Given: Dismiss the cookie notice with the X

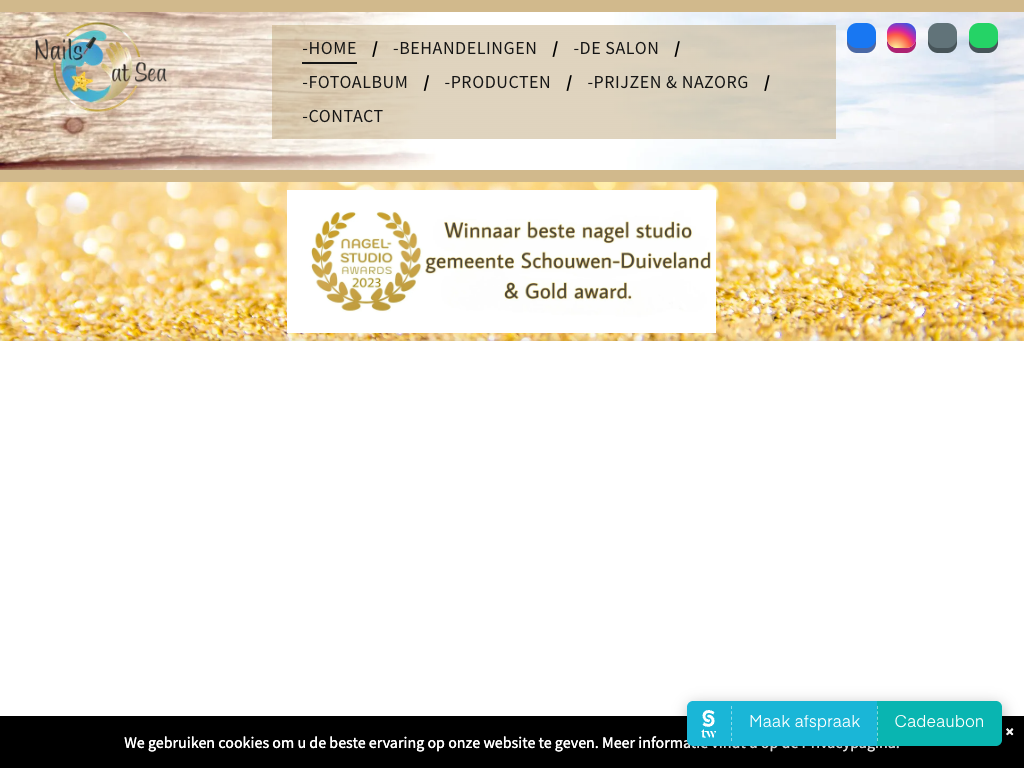Looking at the screenshot, I should 1010,732.
